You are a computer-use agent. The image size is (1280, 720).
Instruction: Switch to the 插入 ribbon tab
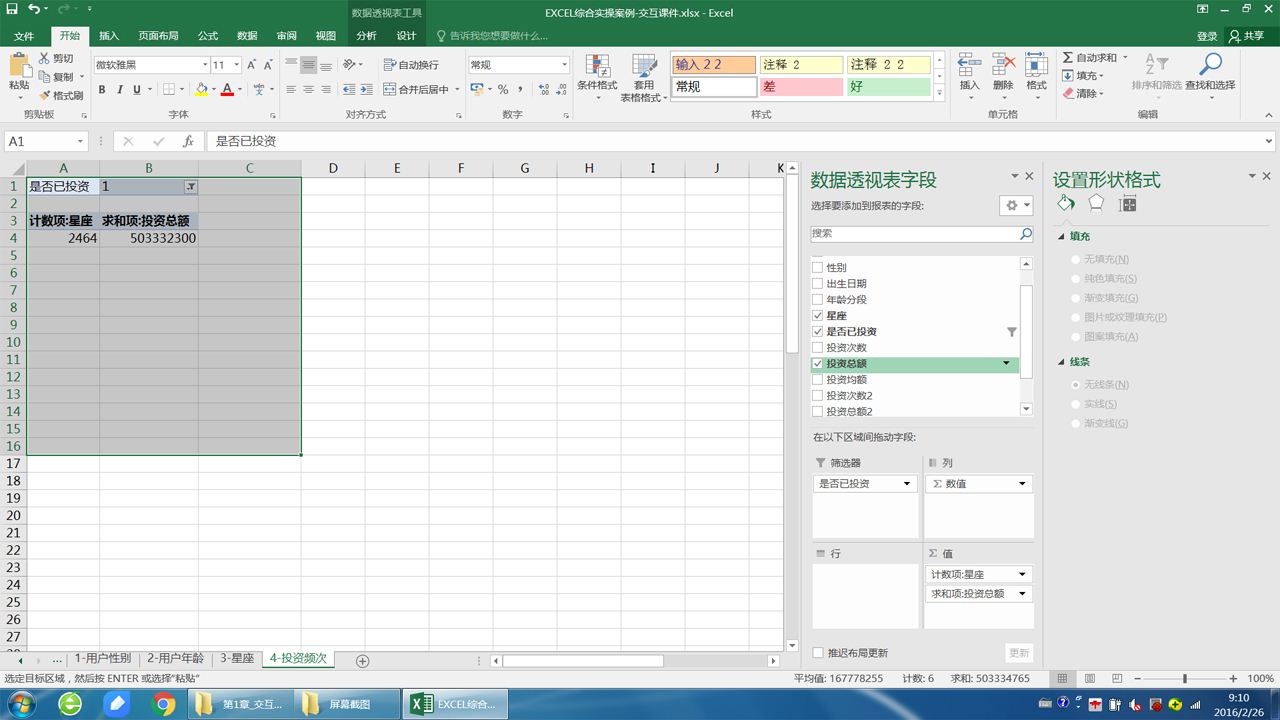[109, 36]
